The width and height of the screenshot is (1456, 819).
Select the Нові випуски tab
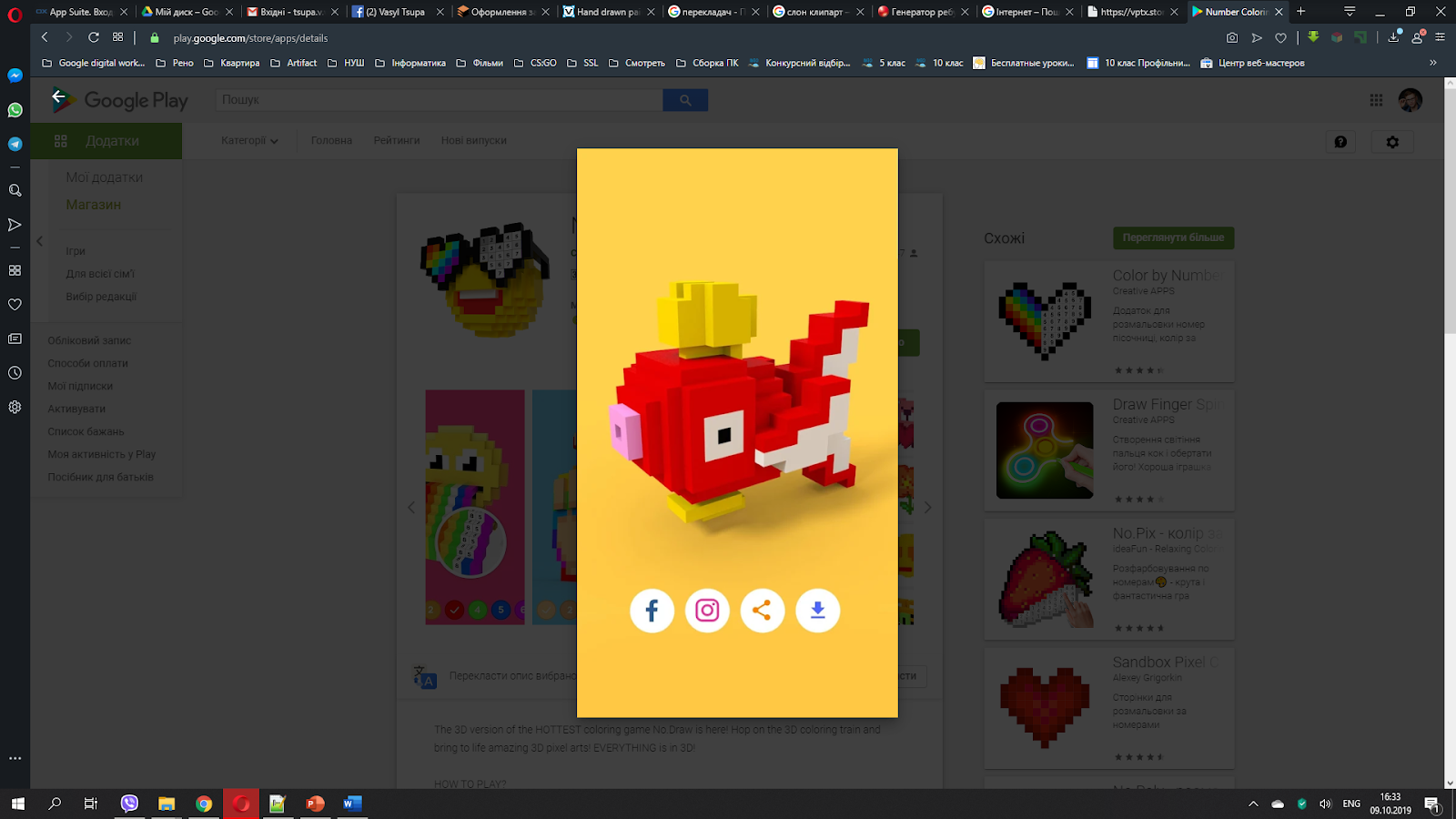pos(474,141)
